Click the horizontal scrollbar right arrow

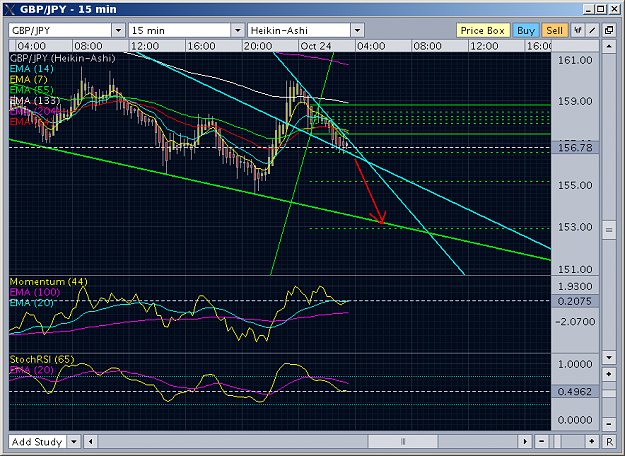click(525, 442)
